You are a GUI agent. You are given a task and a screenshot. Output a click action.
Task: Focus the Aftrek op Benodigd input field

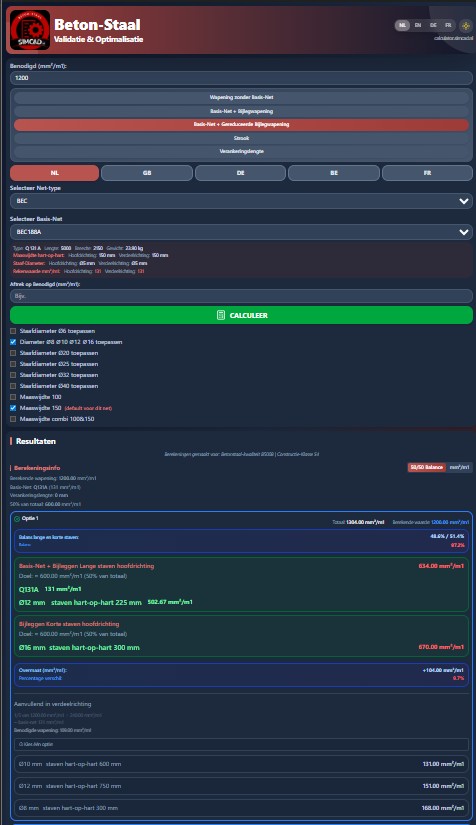[x=241, y=296]
